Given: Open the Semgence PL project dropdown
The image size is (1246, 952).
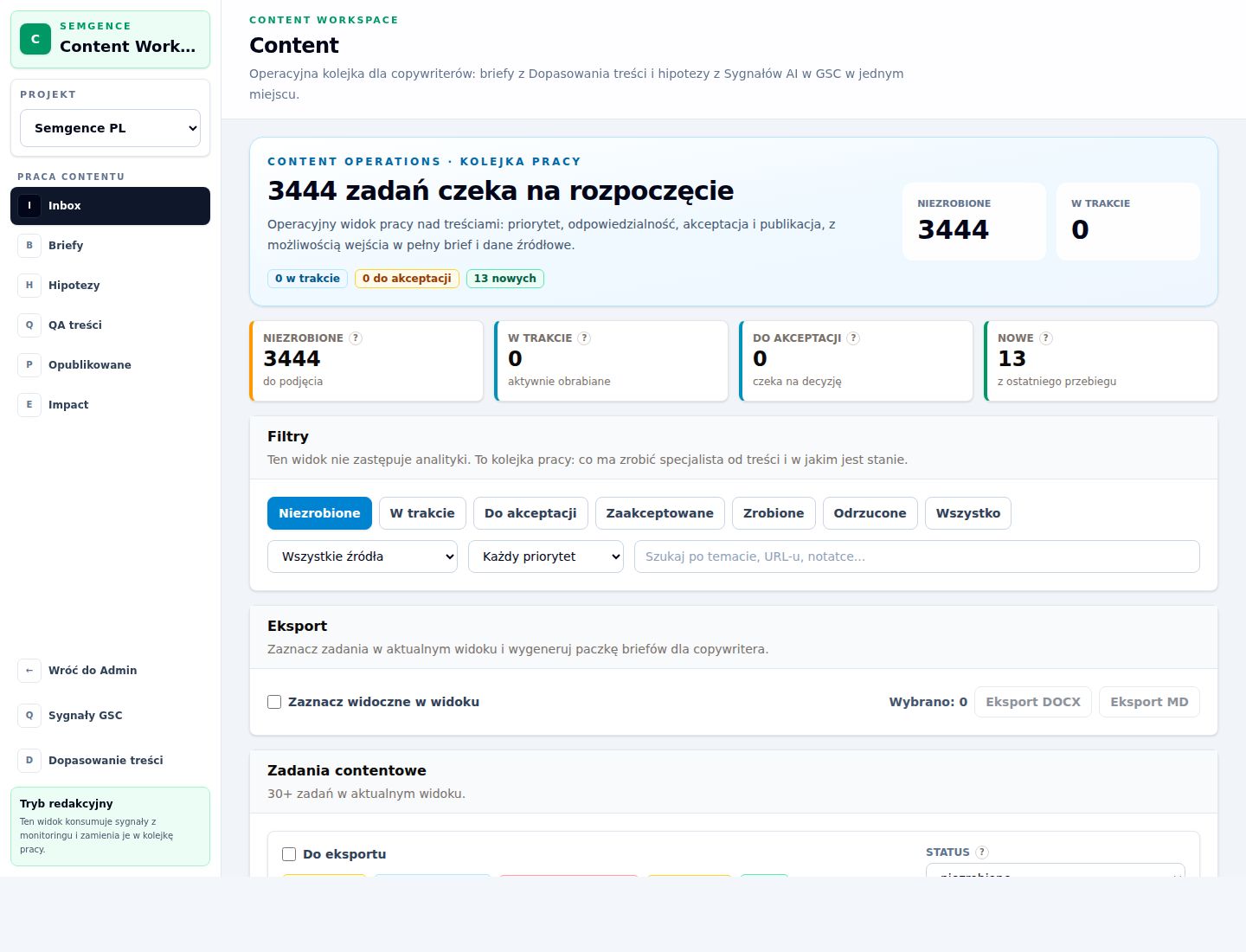Looking at the screenshot, I should point(110,128).
